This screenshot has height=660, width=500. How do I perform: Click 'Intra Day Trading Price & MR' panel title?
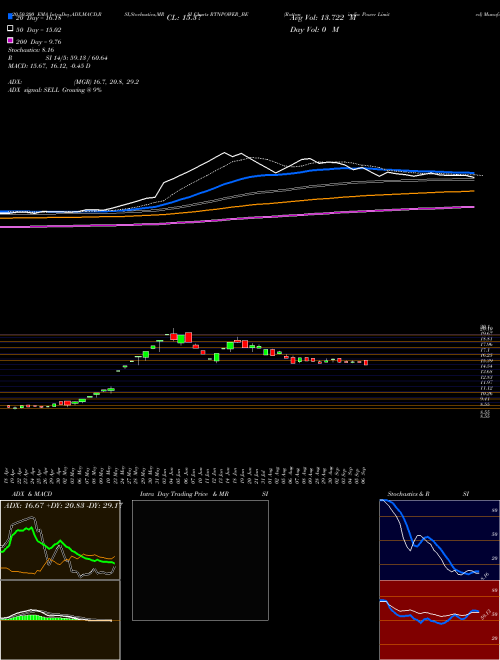tap(184, 494)
